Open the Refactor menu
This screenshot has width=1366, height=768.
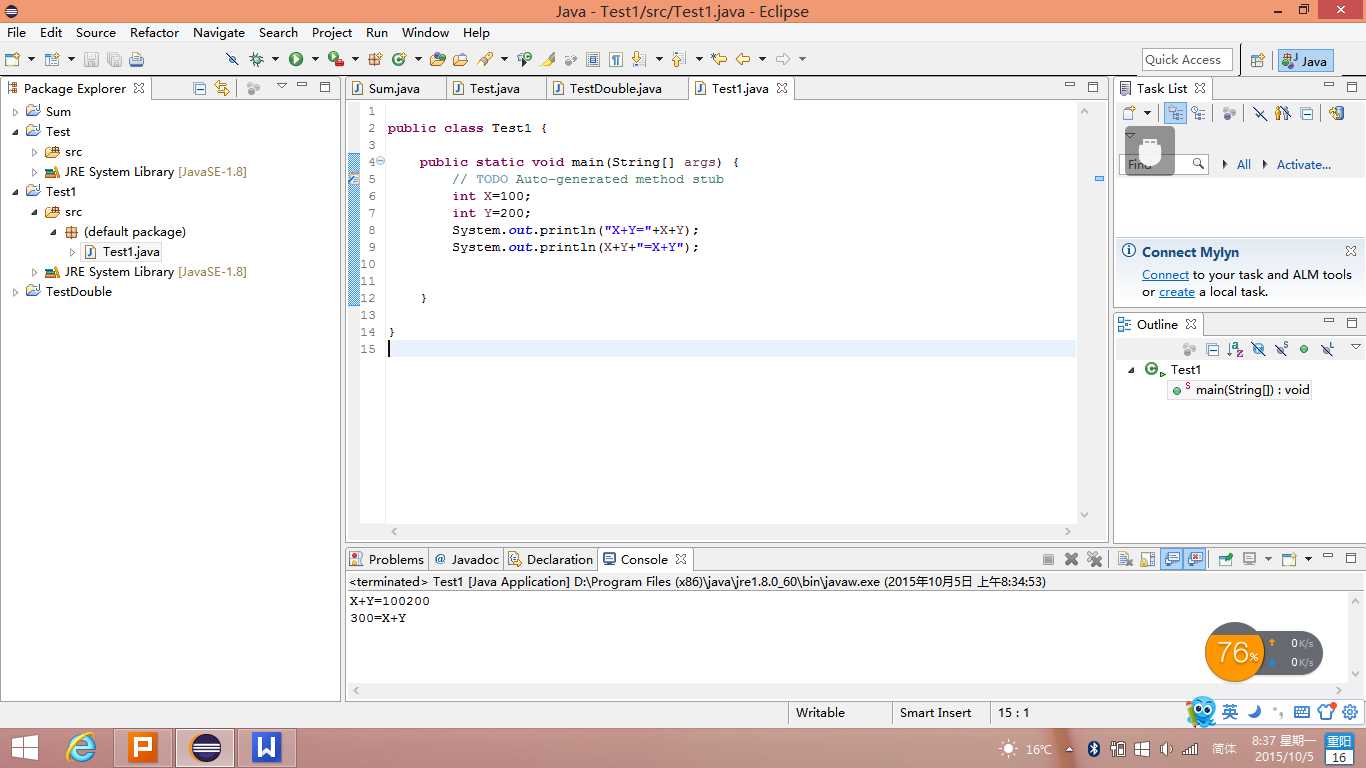pyautogui.click(x=153, y=32)
